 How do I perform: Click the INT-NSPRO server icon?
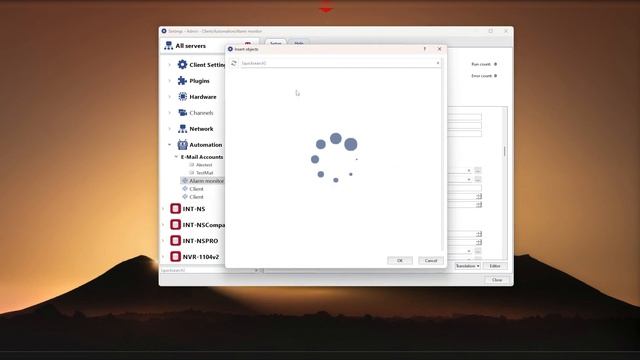click(x=176, y=241)
